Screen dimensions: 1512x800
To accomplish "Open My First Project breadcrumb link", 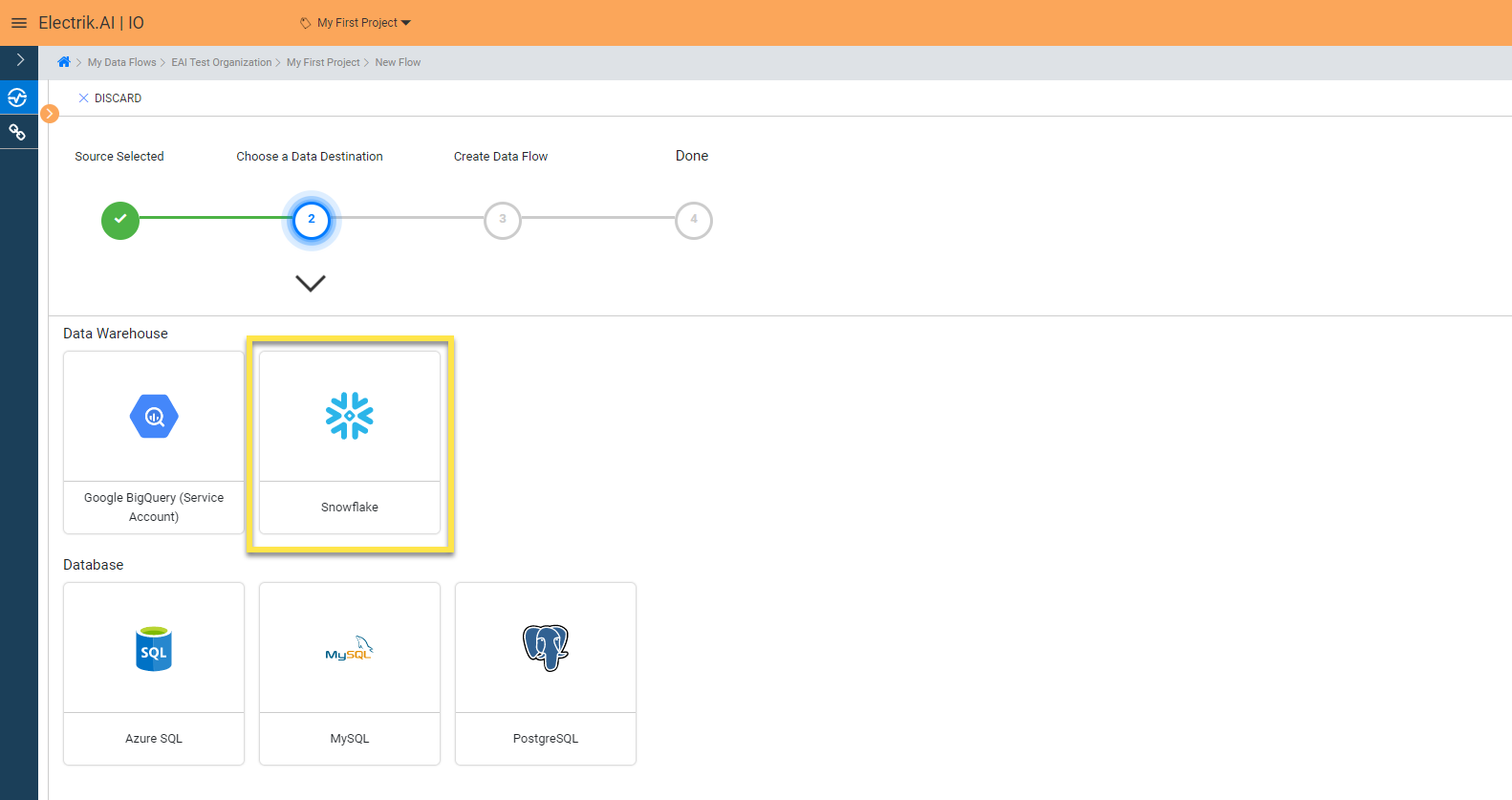I will coord(323,62).
